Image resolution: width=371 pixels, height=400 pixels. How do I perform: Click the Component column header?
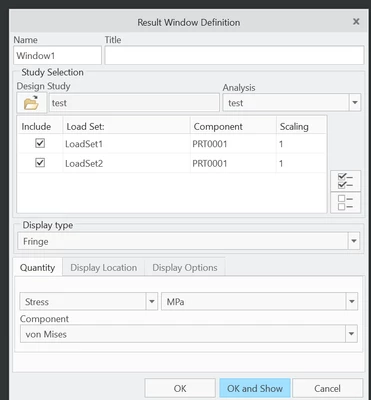[233, 126]
